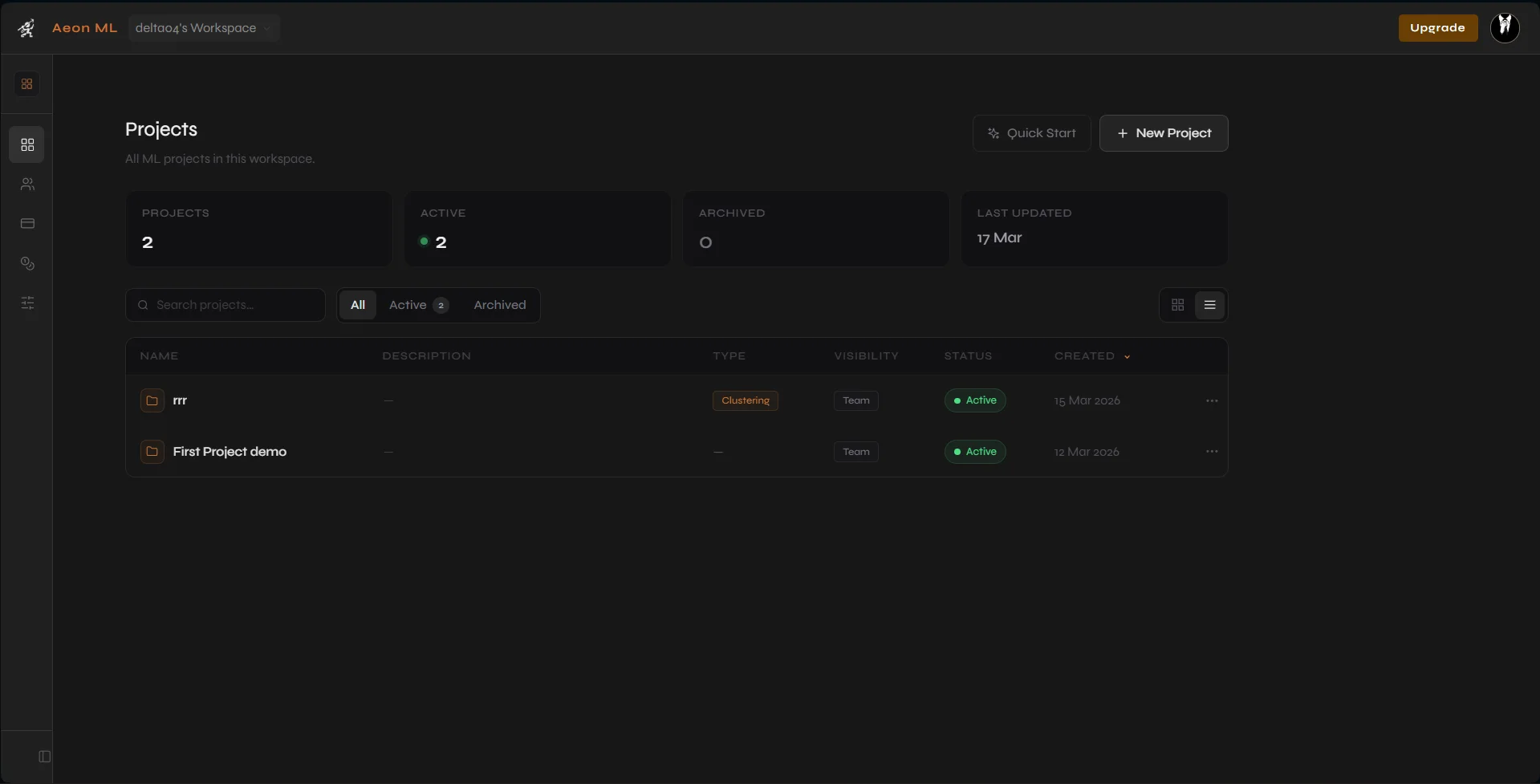Click the folder icon for First Project demo
The image size is (1540, 784).
click(x=152, y=452)
